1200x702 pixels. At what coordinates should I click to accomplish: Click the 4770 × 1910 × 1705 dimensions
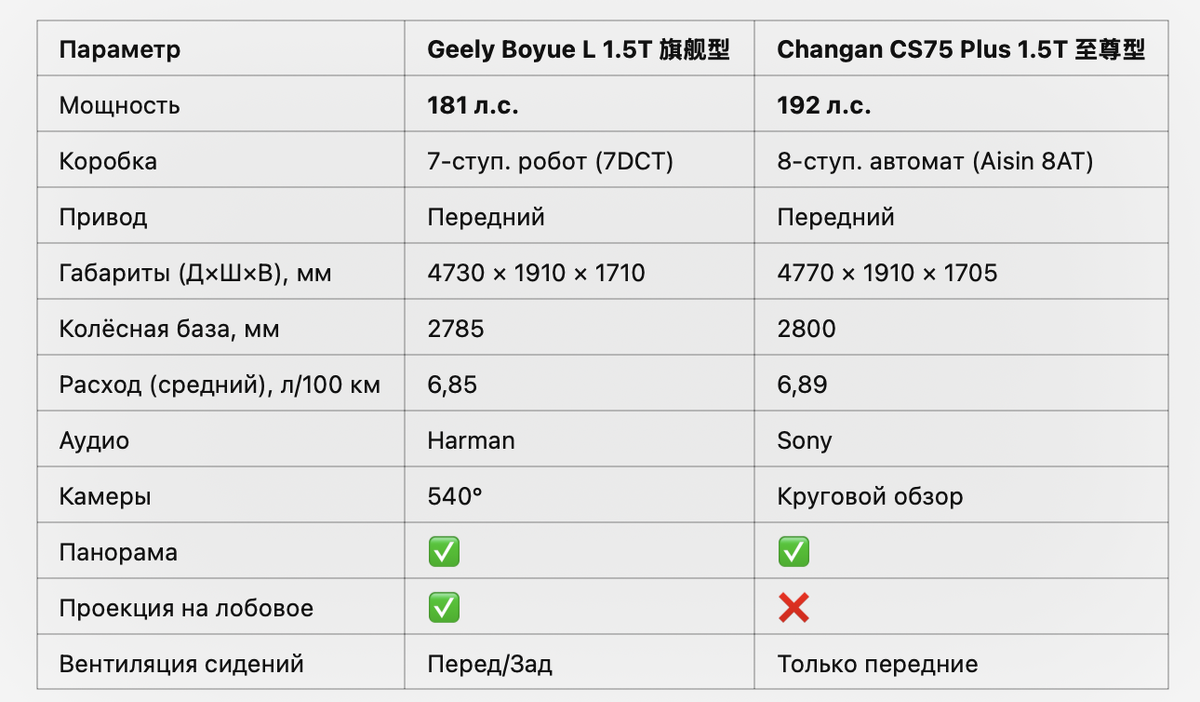tap(887, 273)
